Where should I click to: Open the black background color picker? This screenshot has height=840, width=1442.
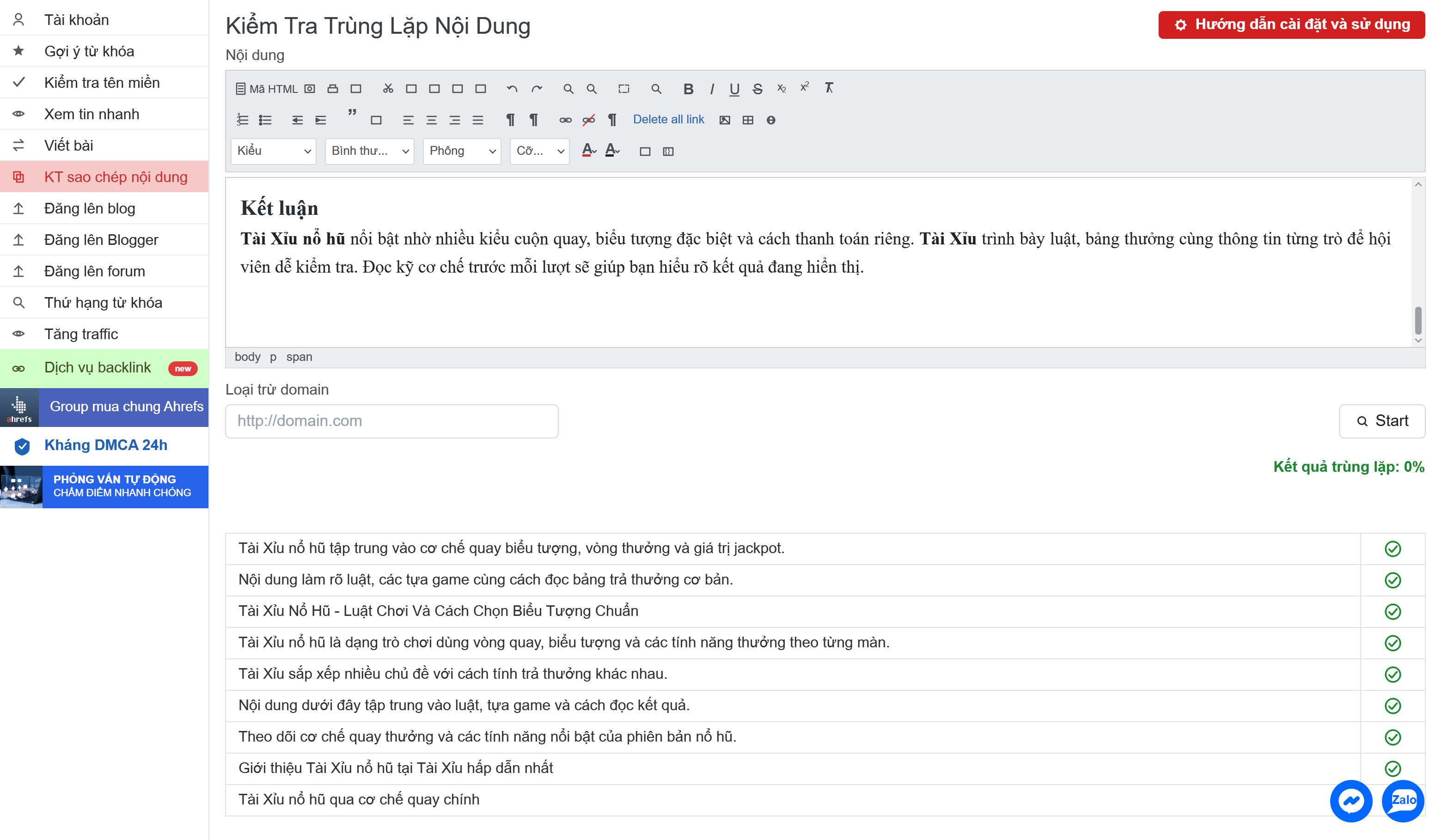(x=612, y=151)
